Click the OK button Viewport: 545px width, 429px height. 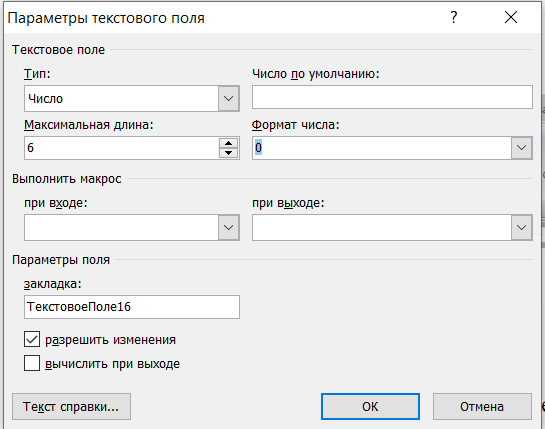[370, 406]
